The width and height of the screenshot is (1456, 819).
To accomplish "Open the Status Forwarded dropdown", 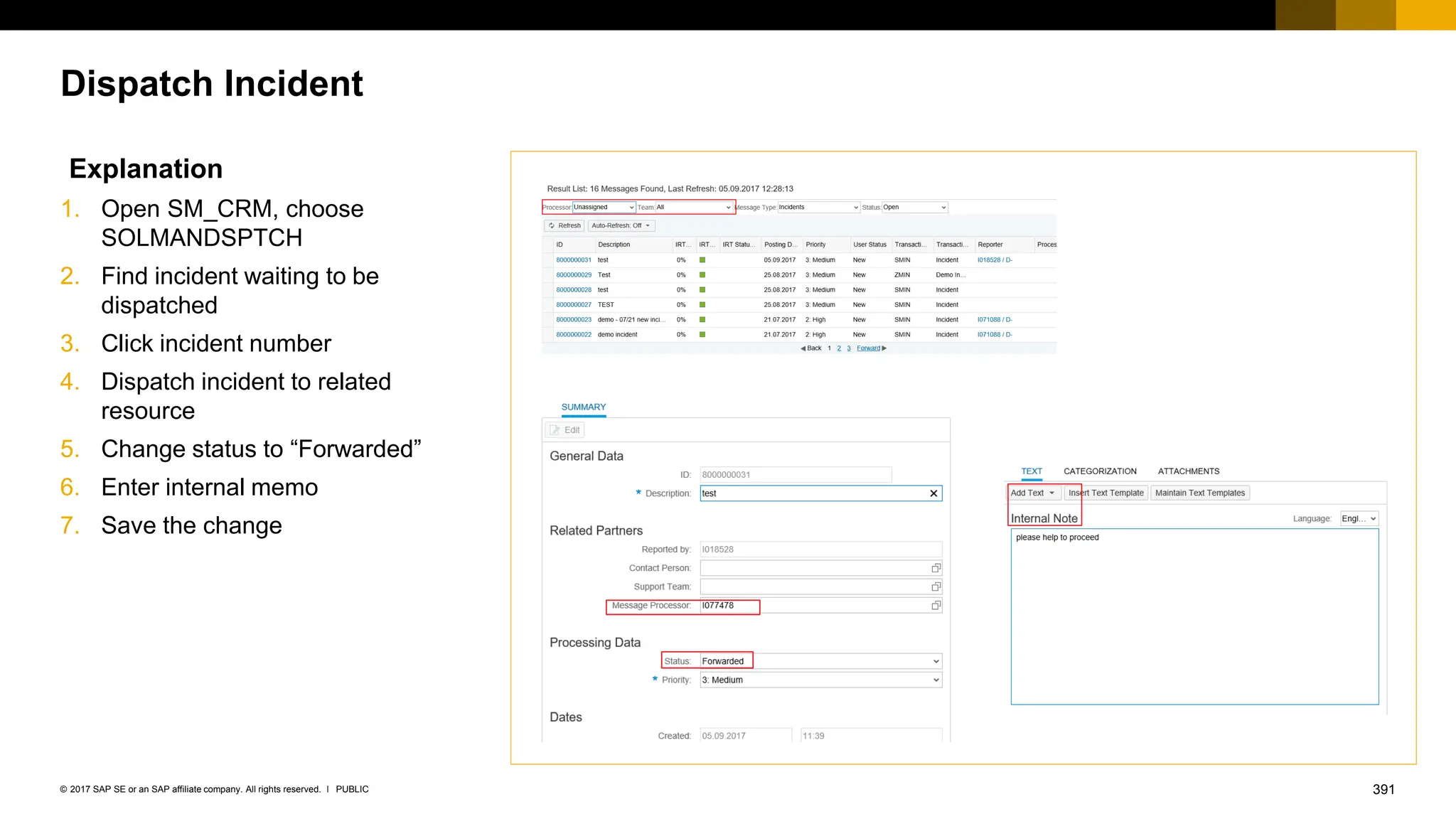I will pyautogui.click(x=821, y=661).
